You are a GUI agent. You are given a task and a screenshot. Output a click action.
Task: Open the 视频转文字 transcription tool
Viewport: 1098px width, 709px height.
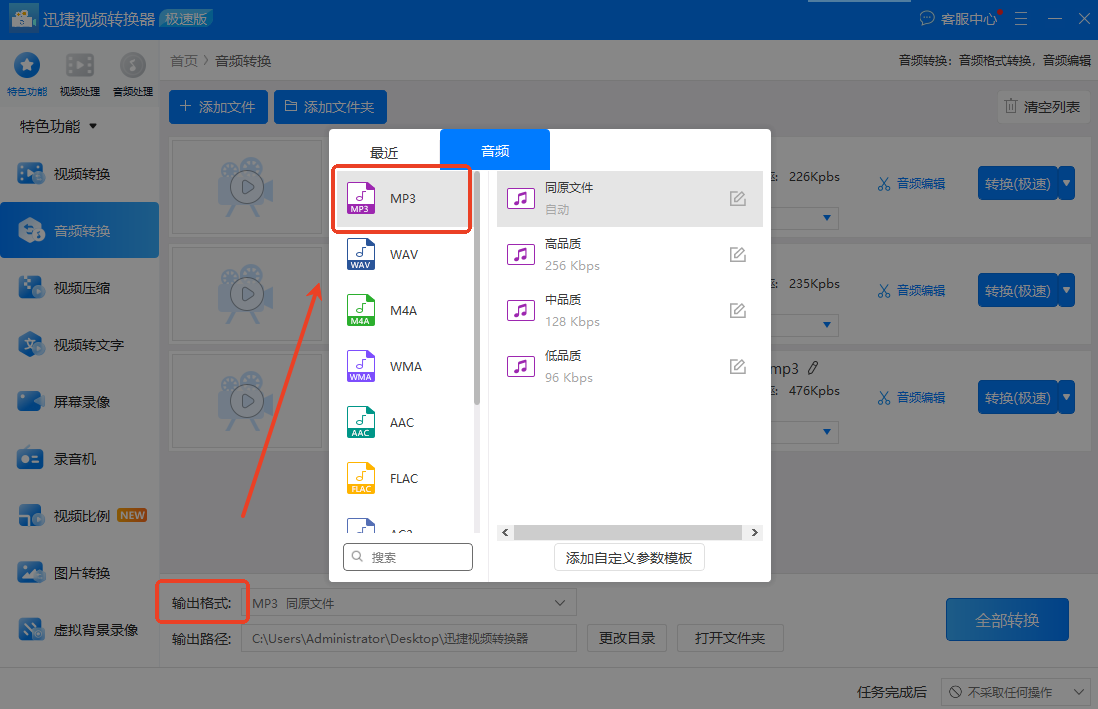pos(80,344)
